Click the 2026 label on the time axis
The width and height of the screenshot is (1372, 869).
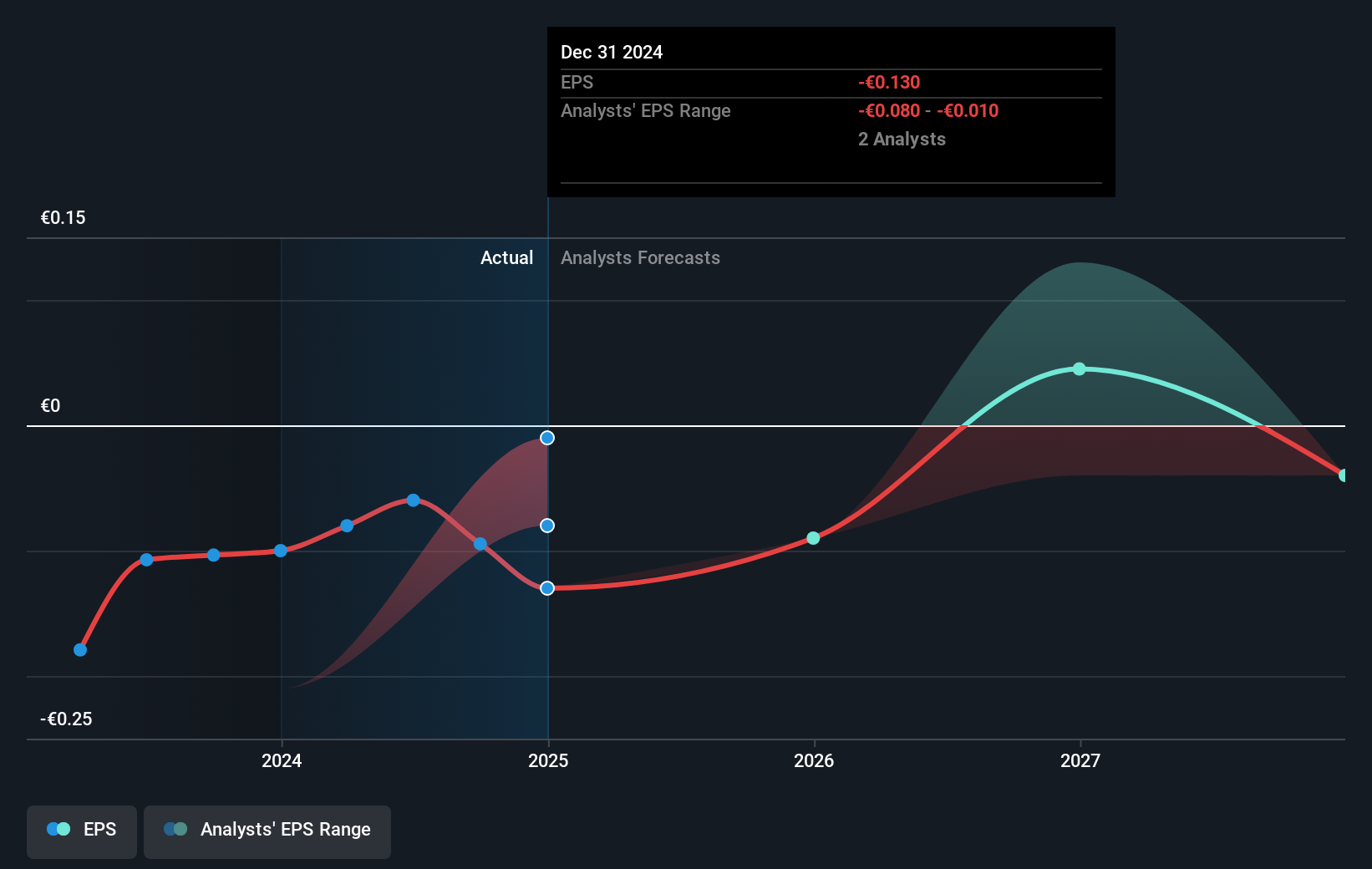tap(815, 760)
